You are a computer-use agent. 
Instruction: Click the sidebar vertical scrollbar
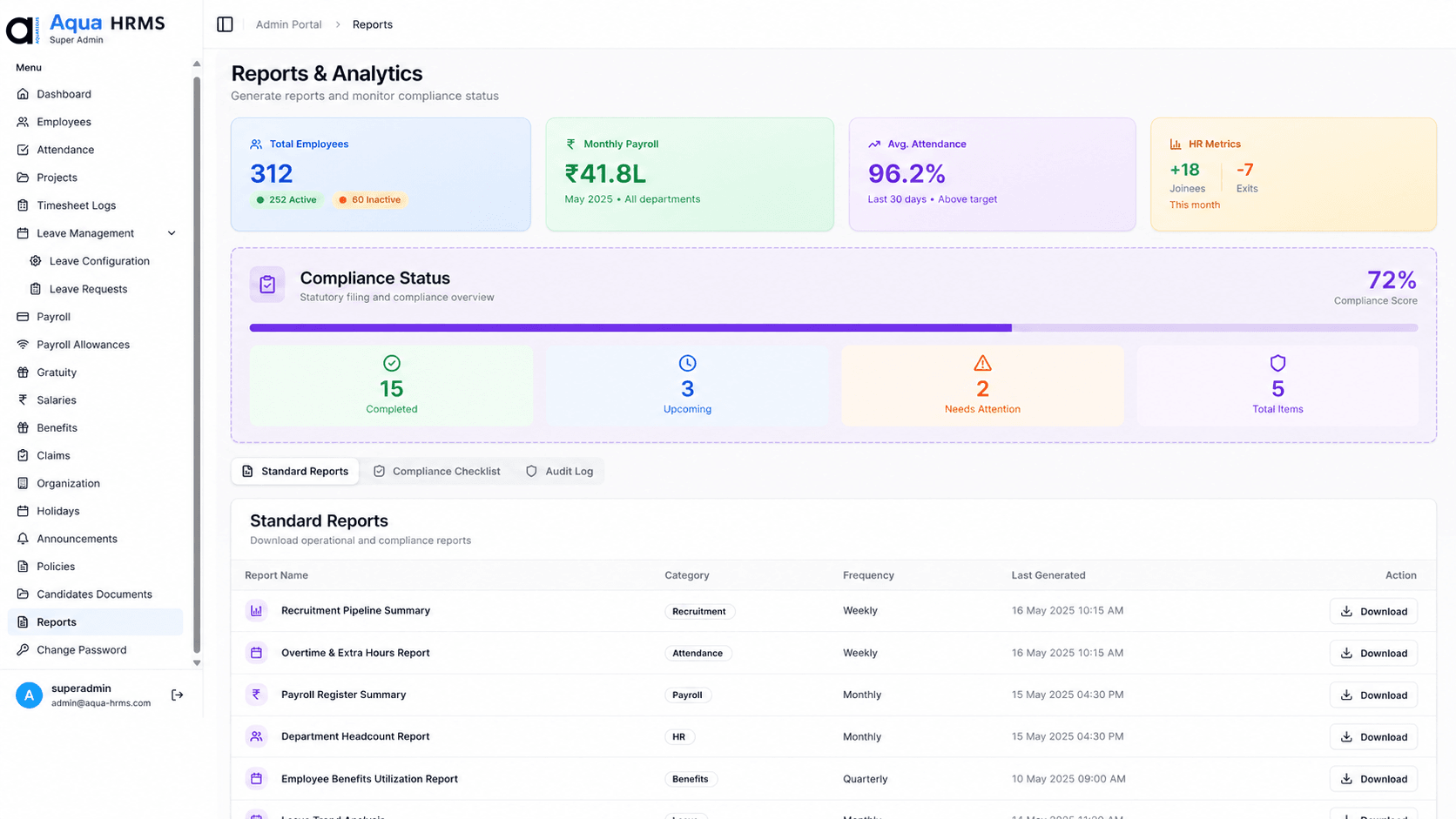197,364
